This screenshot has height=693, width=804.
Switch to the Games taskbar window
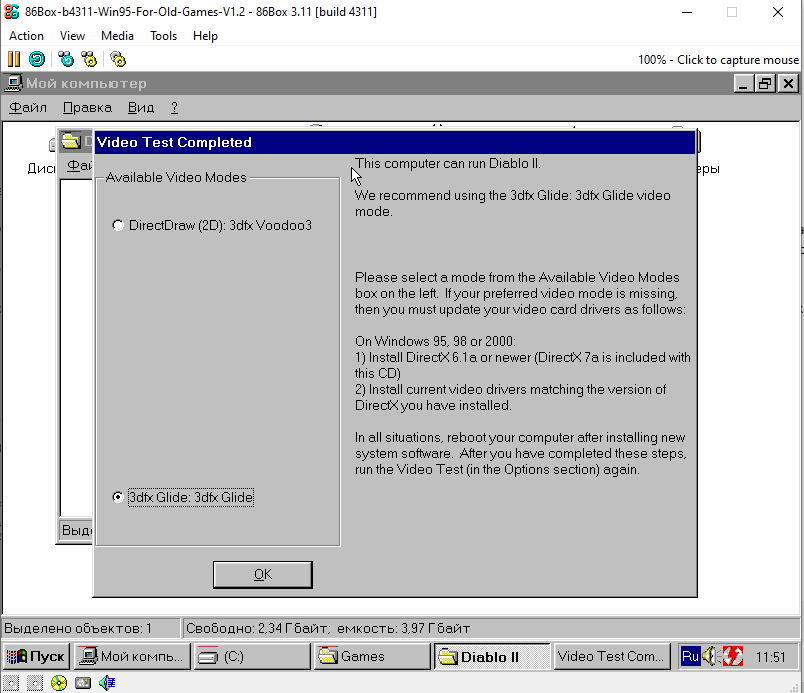372,656
